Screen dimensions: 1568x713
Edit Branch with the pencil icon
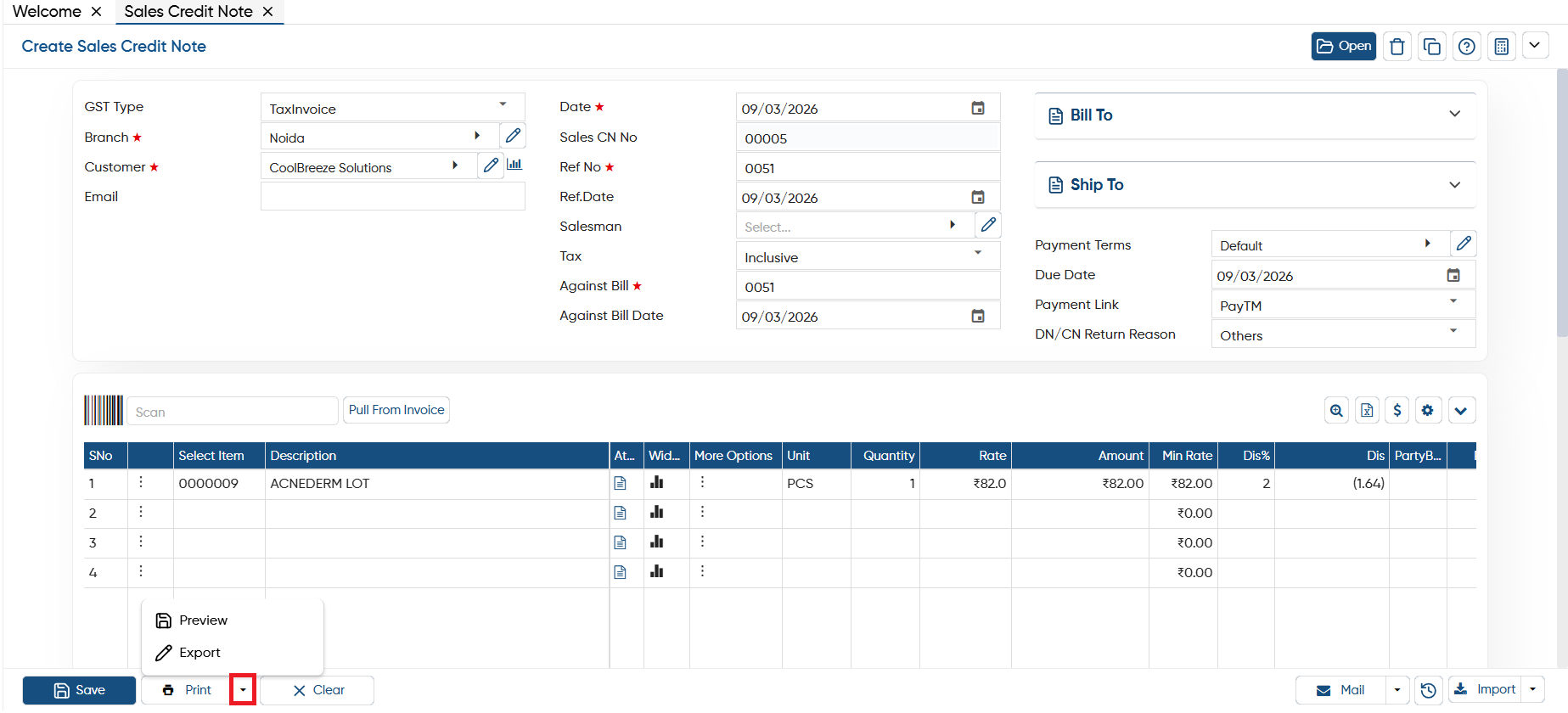click(513, 136)
